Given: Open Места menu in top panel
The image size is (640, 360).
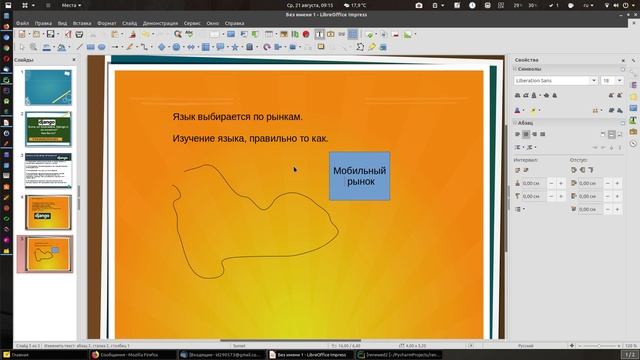Looking at the screenshot, I should click(71, 5).
